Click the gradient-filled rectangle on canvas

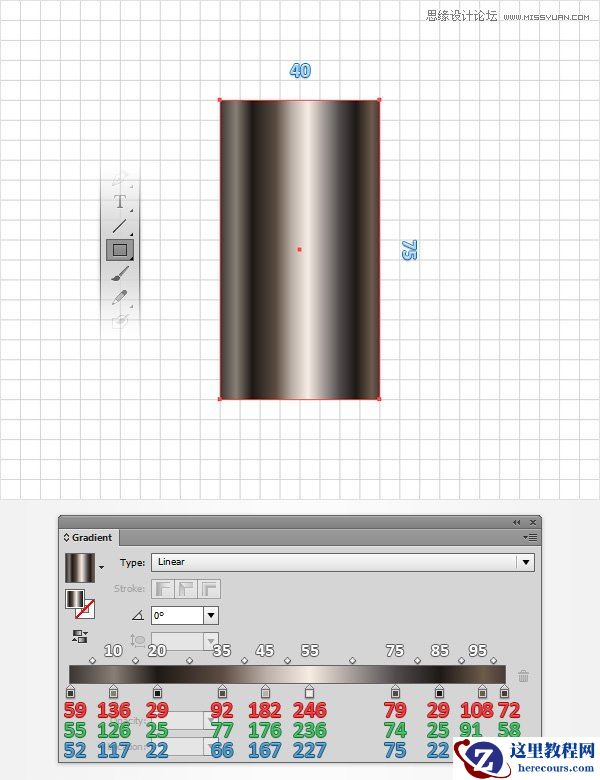(300, 249)
